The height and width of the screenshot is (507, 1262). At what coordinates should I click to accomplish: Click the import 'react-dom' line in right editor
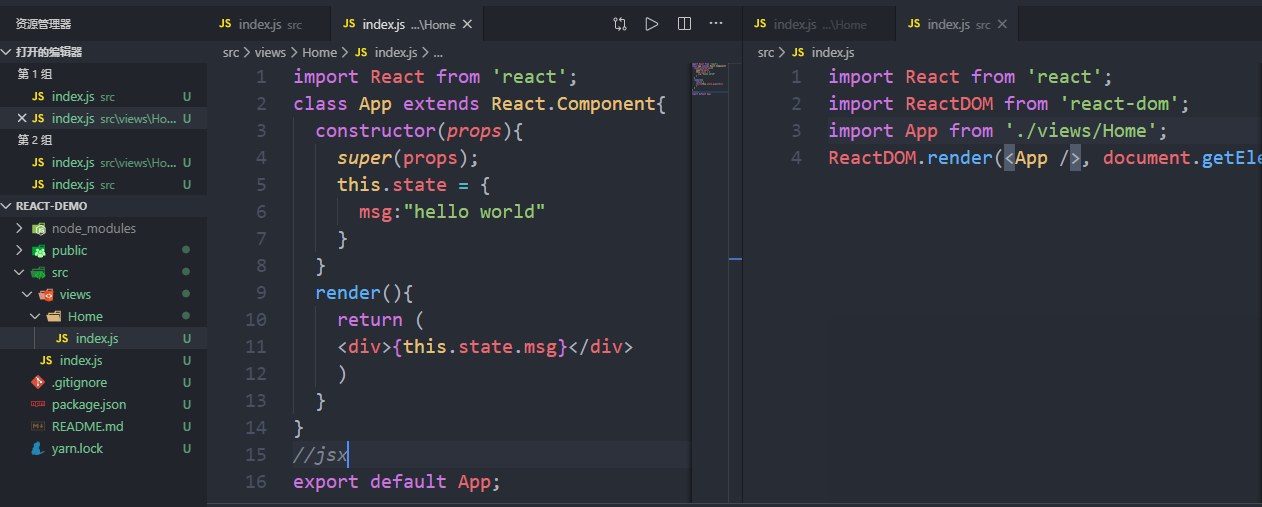1009,104
